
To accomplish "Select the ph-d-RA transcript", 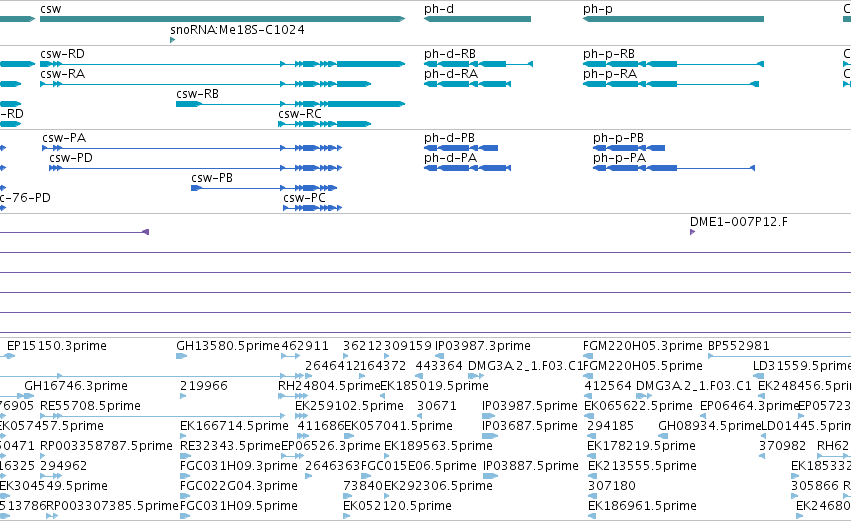I will coord(467,84).
